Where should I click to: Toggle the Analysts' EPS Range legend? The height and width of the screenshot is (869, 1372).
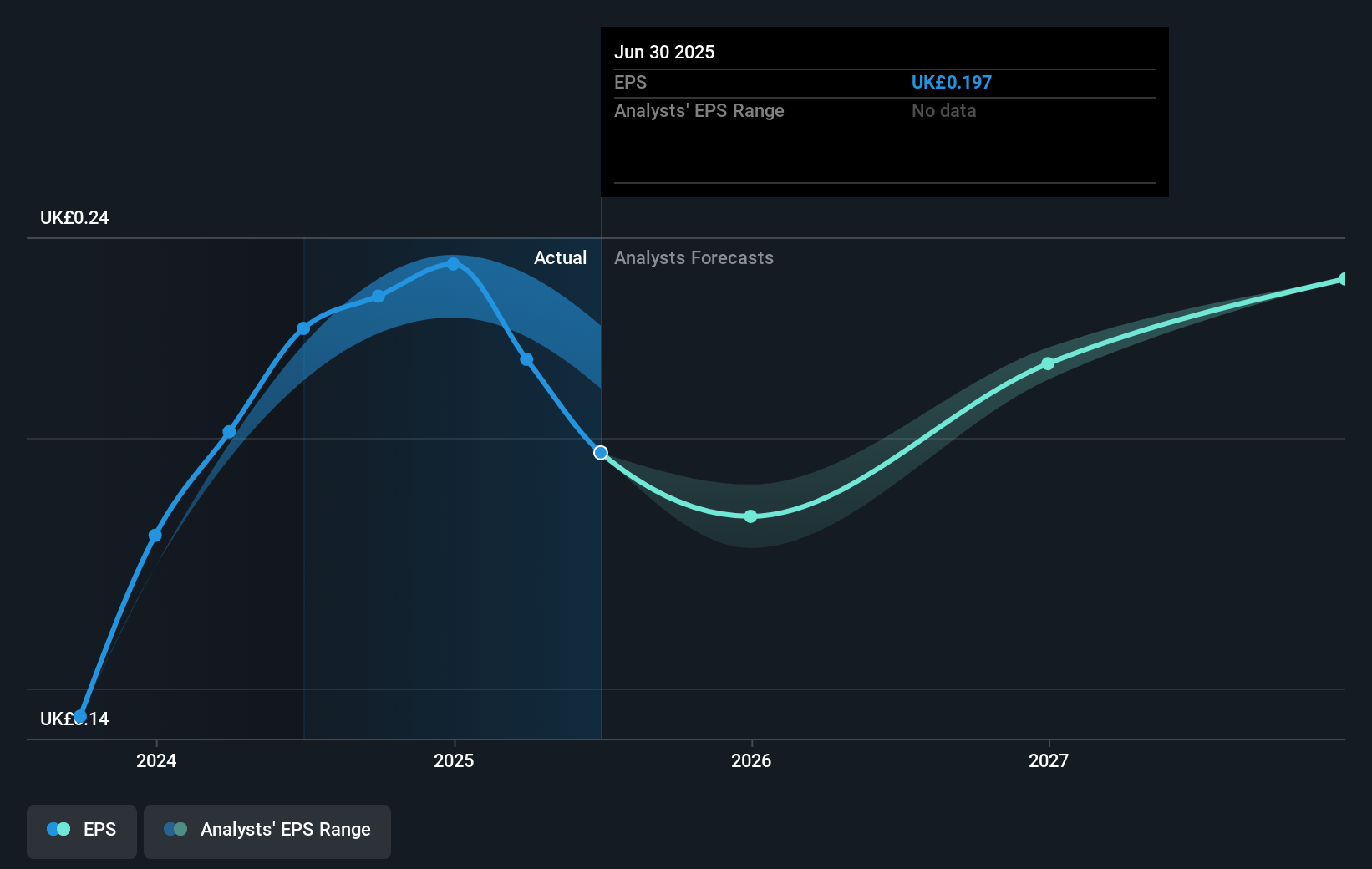[x=267, y=831]
